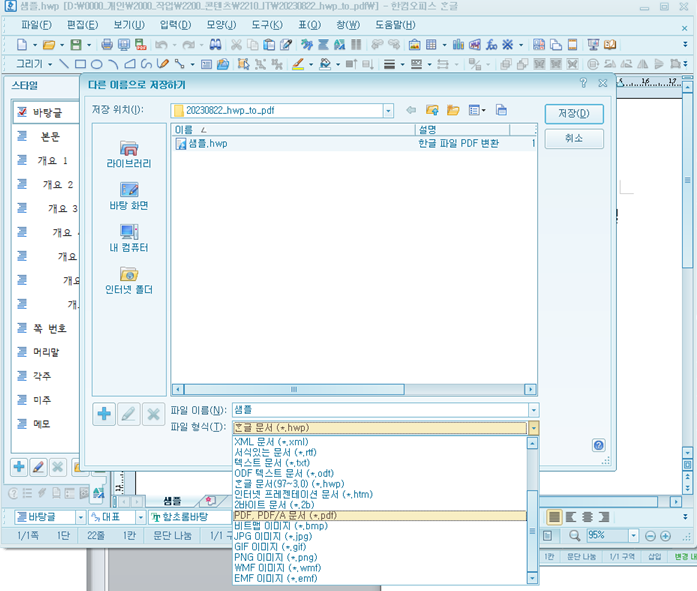Open Library location in save dialog

pos(128,154)
